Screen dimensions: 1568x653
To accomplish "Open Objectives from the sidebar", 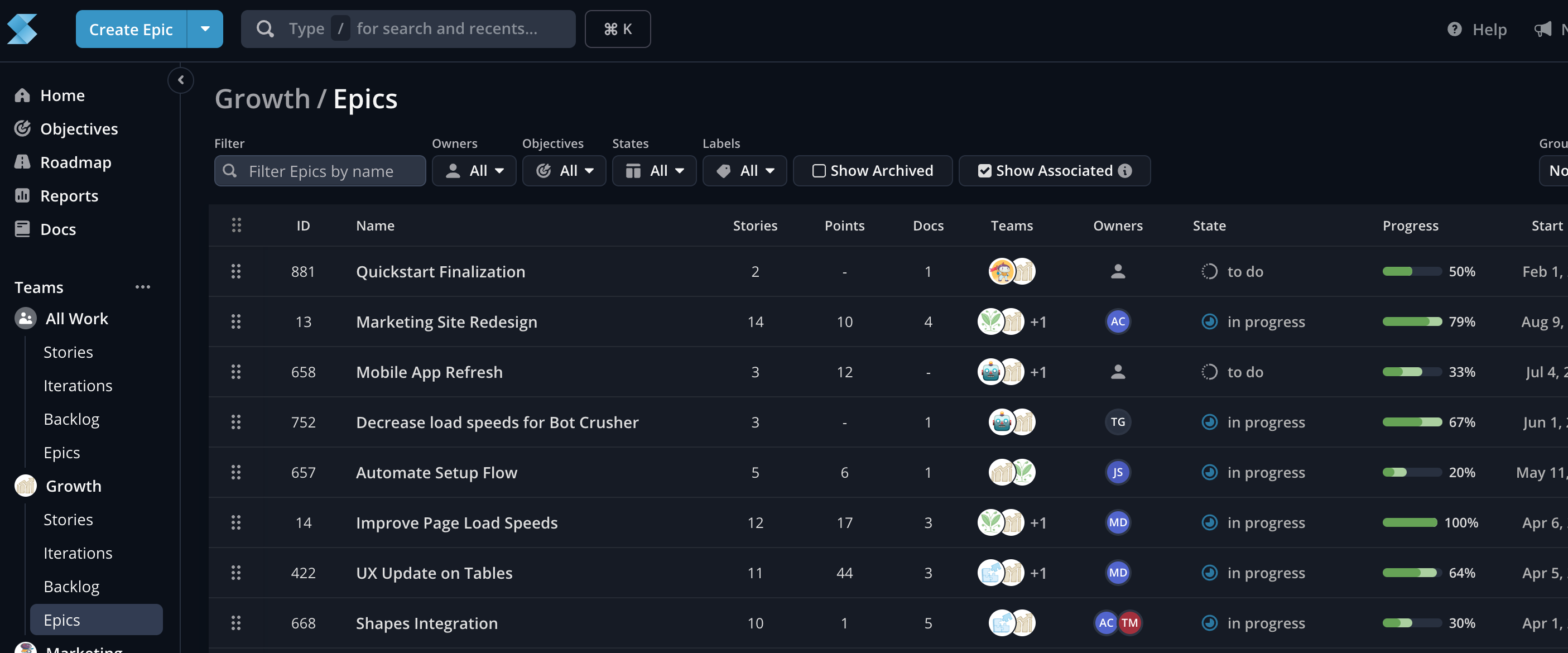I will [x=79, y=128].
